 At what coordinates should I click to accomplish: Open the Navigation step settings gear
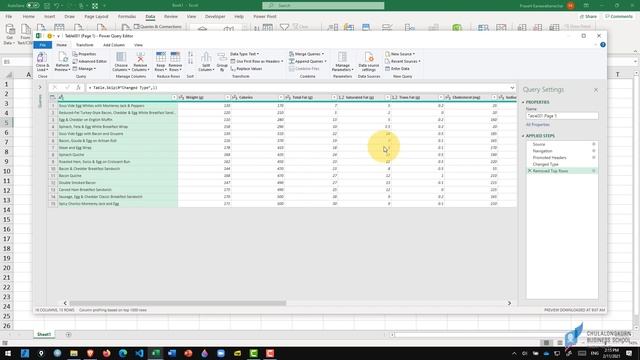(x=594, y=151)
